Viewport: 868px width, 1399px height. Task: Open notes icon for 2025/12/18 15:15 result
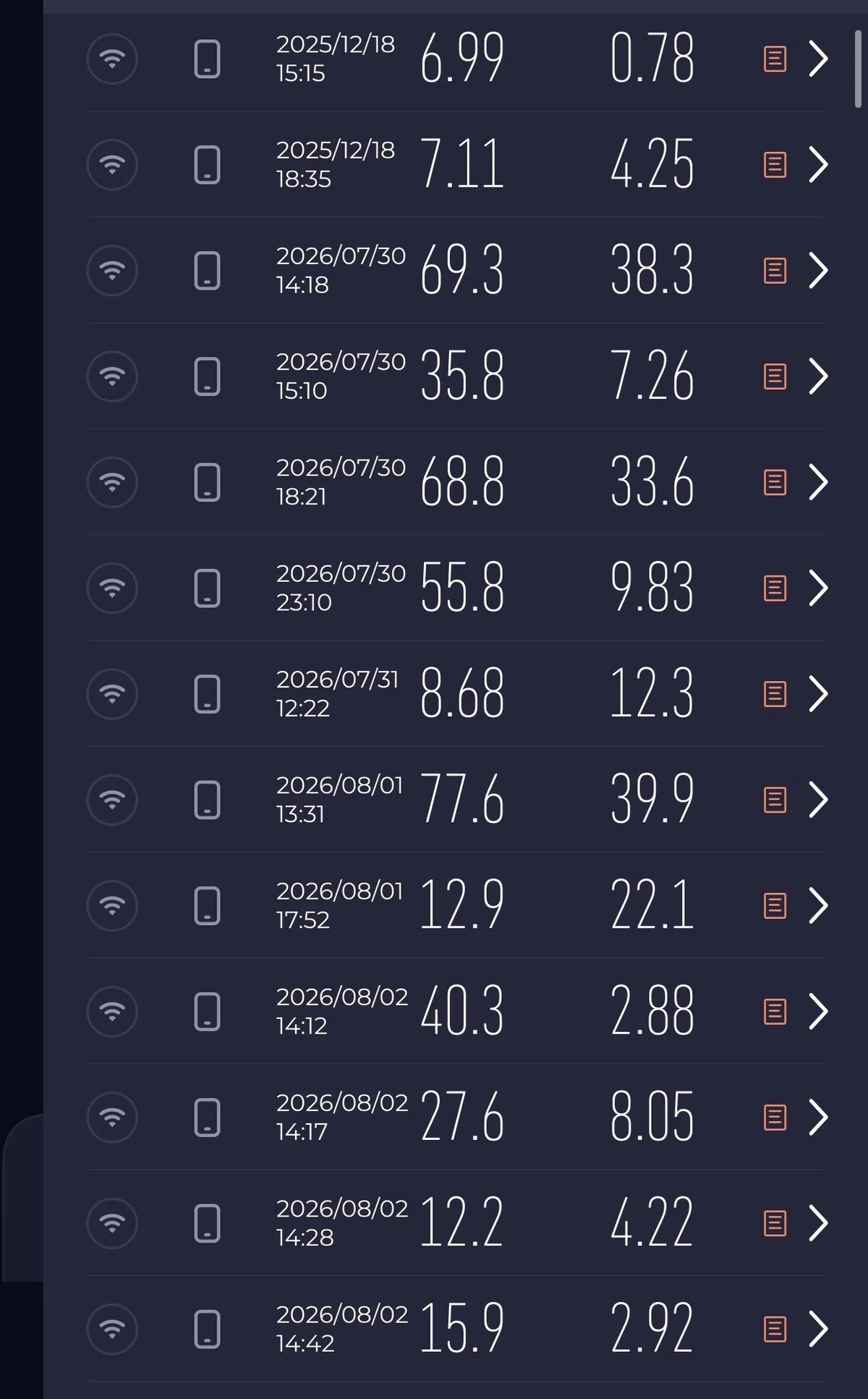coord(775,59)
